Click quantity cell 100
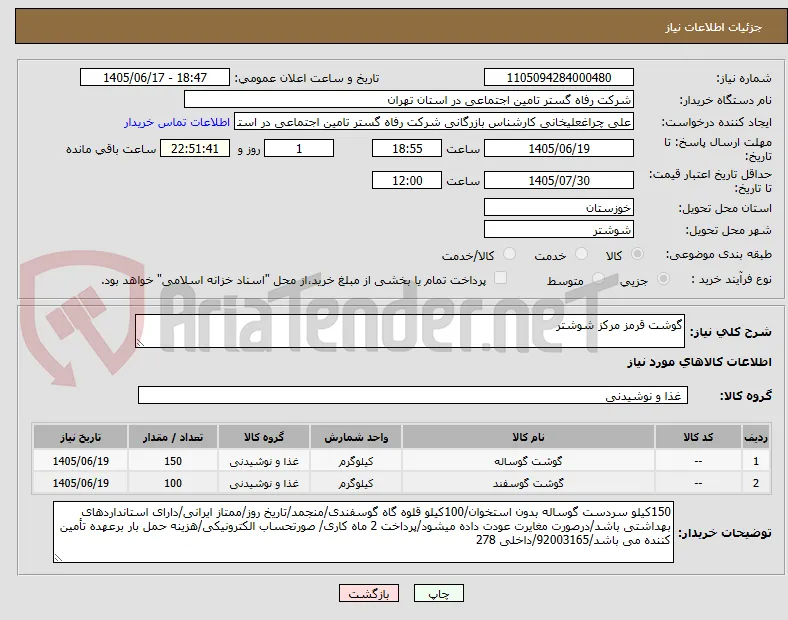 point(173,483)
